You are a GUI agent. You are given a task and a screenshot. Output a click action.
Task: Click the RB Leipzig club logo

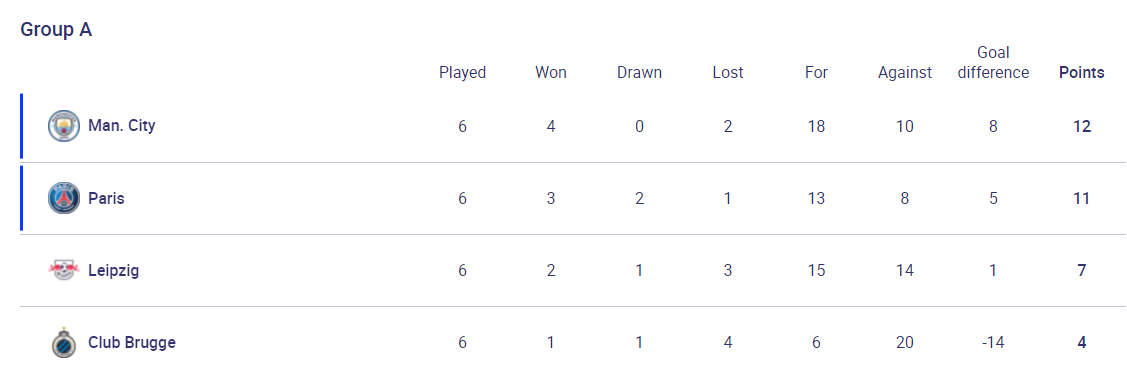tap(64, 270)
